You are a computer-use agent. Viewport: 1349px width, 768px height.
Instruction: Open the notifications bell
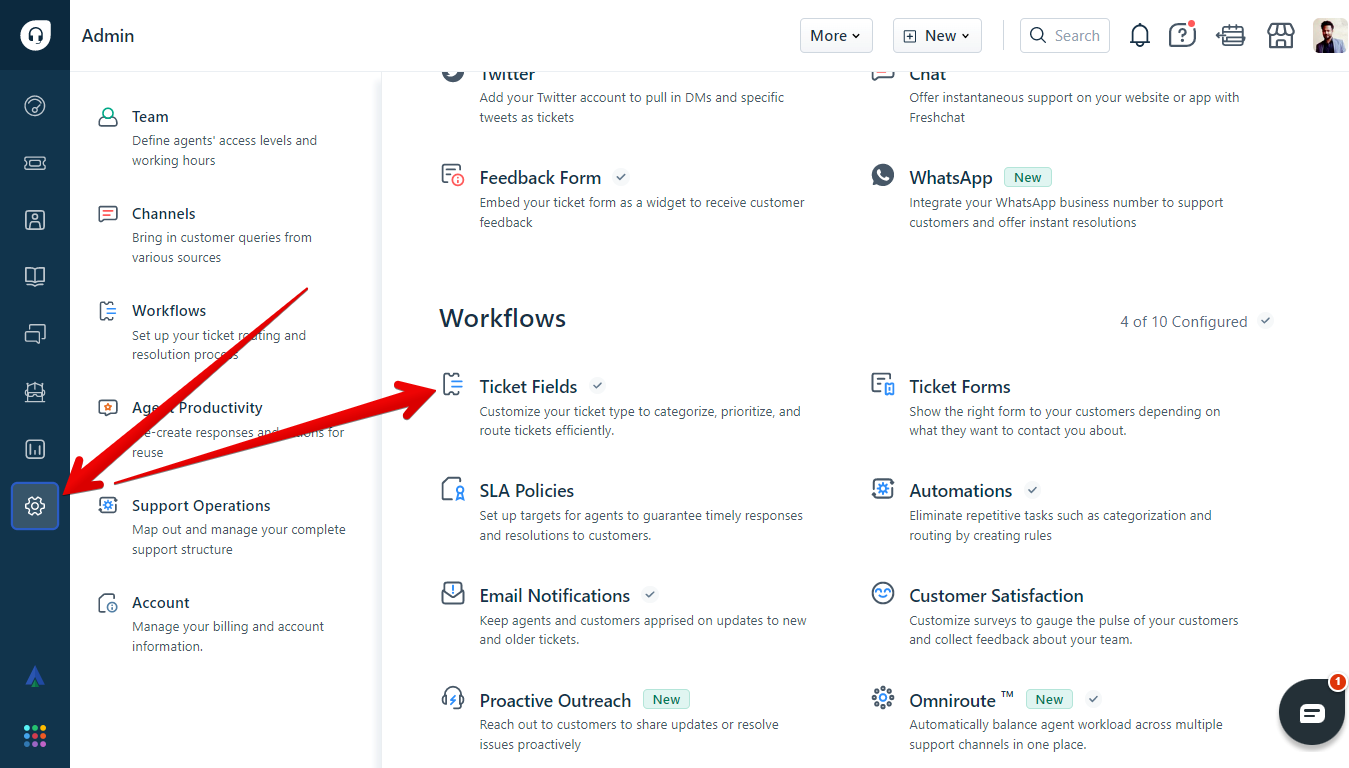1140,36
